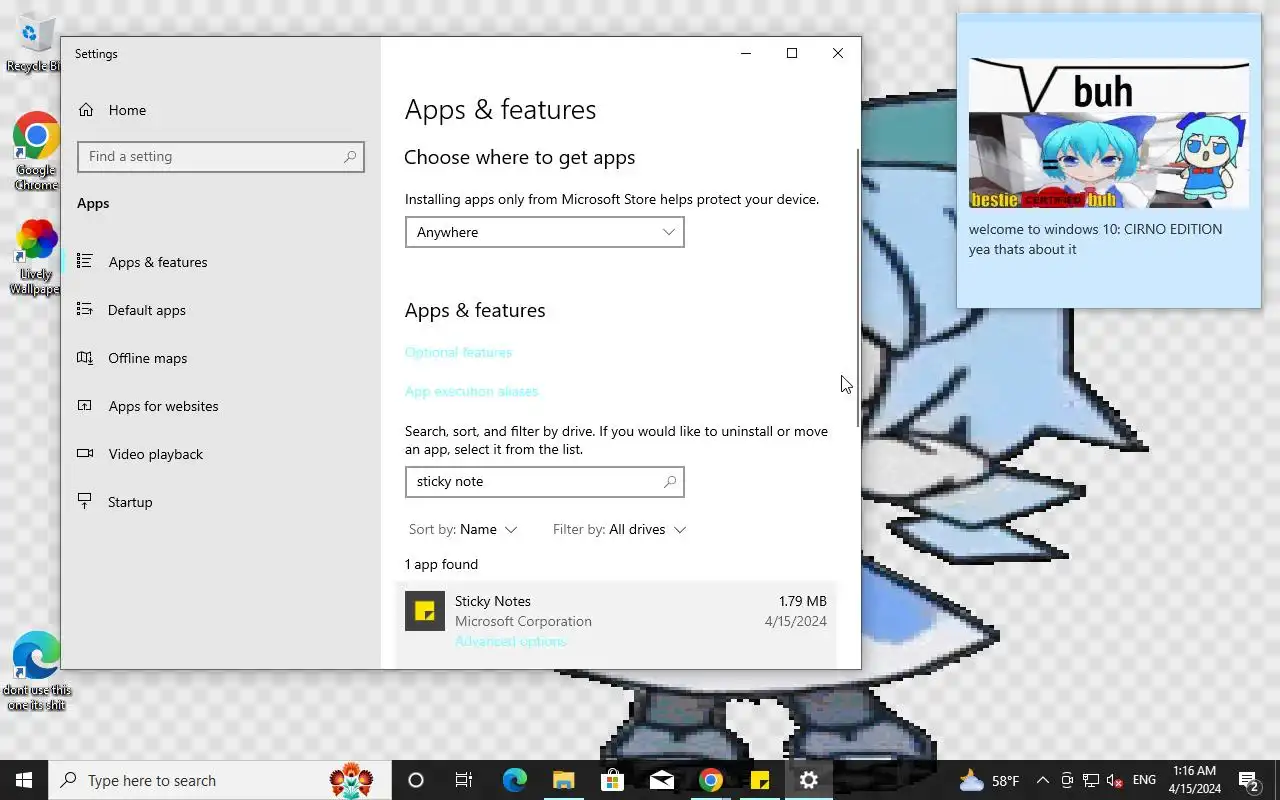
Task: Launch Microsoft Edge from taskbar
Action: click(515, 780)
